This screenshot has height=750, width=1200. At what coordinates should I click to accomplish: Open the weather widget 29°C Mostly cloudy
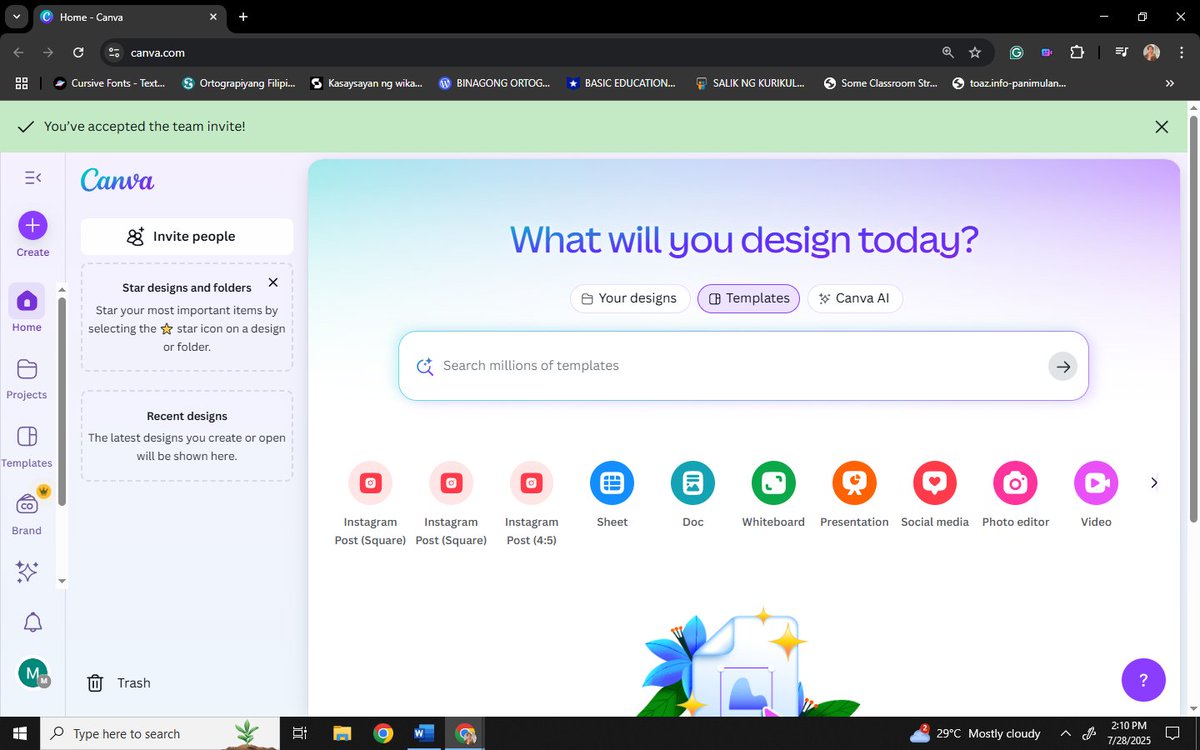[975, 733]
